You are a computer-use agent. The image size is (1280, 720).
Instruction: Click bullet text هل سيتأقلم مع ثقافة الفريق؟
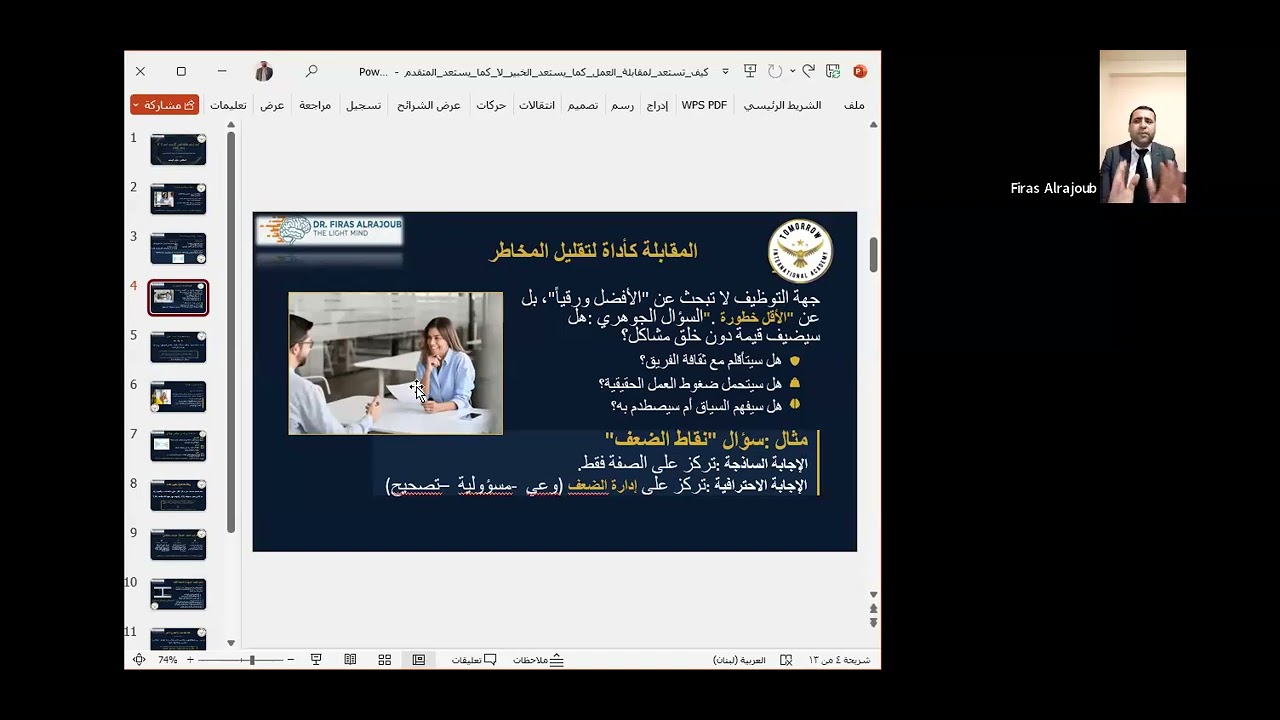tap(710, 360)
